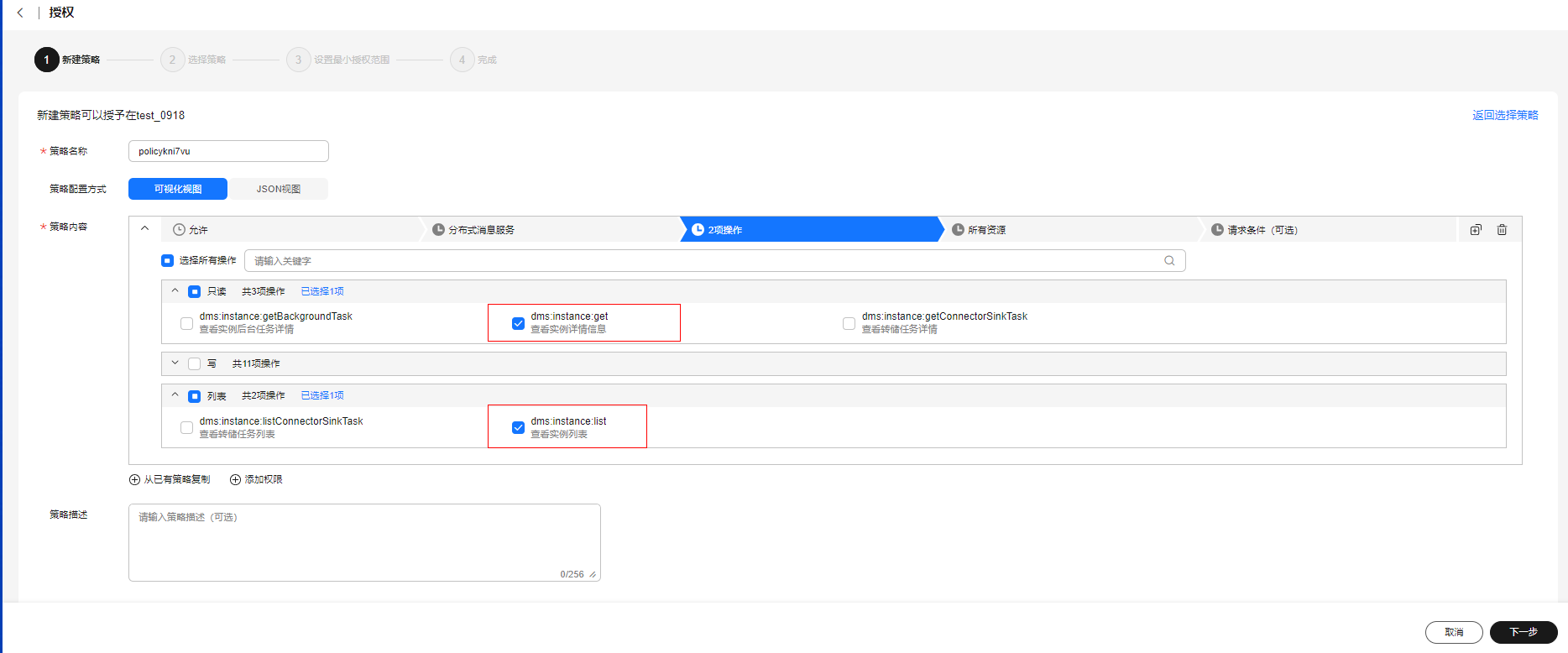Collapse the 只读 operations group
Screen dimensions: 1568x653
(x=175, y=290)
